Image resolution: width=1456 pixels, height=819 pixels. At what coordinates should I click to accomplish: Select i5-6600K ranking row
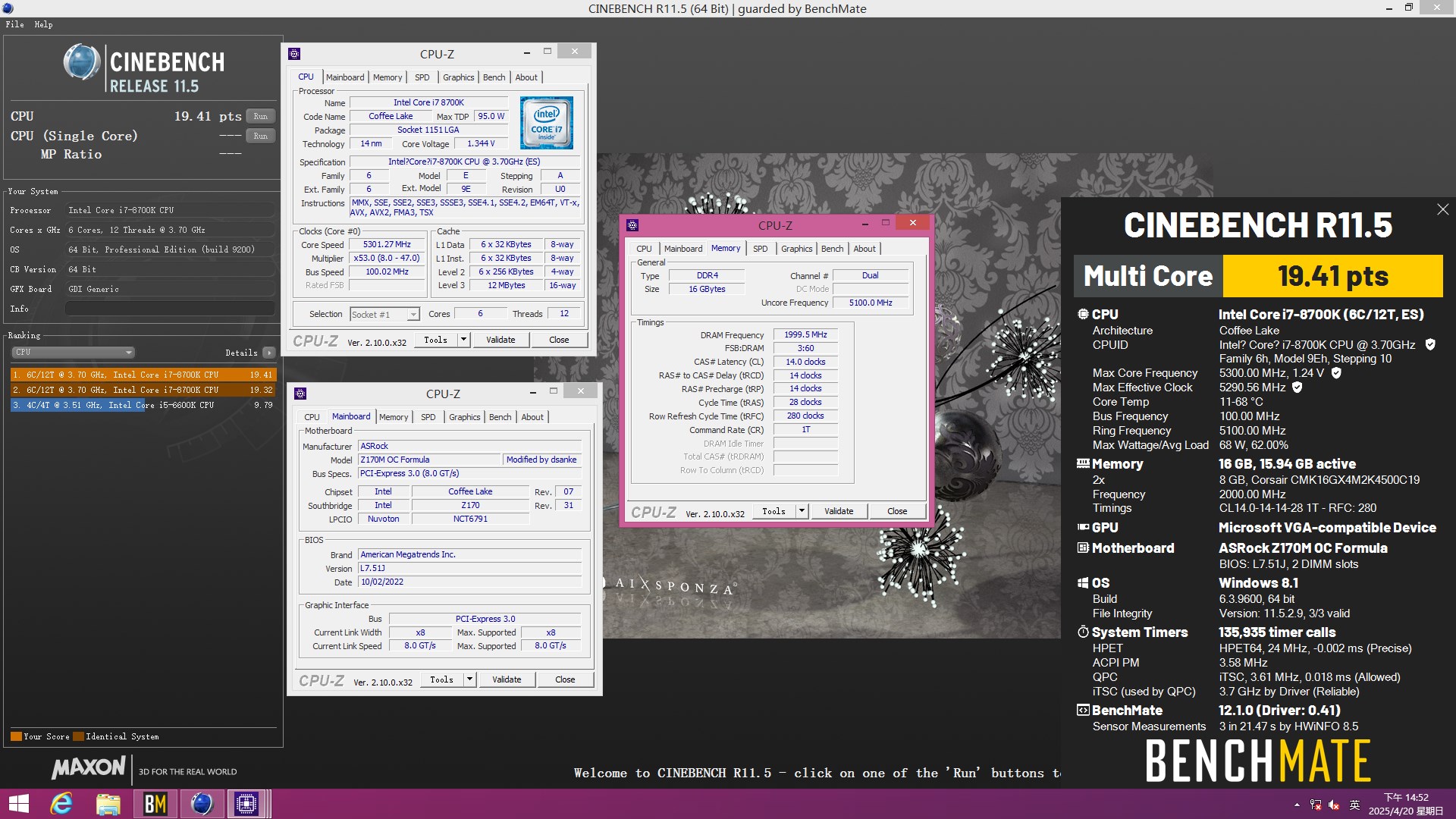coord(143,405)
